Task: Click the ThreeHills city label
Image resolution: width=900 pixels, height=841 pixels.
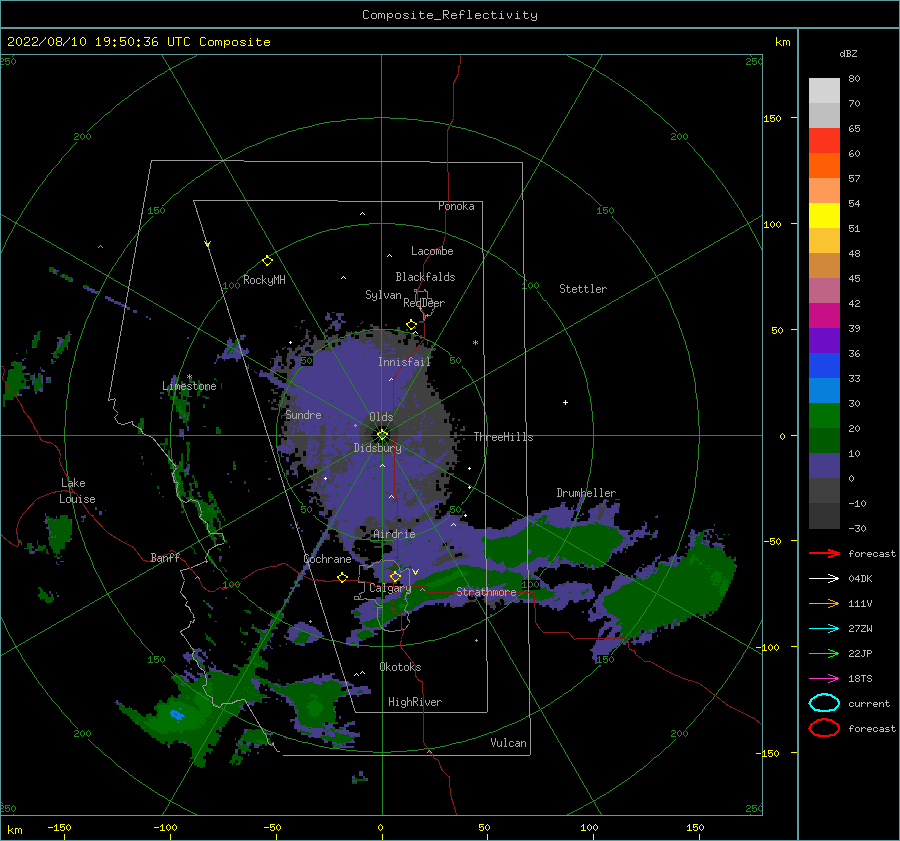Action: tap(503, 437)
